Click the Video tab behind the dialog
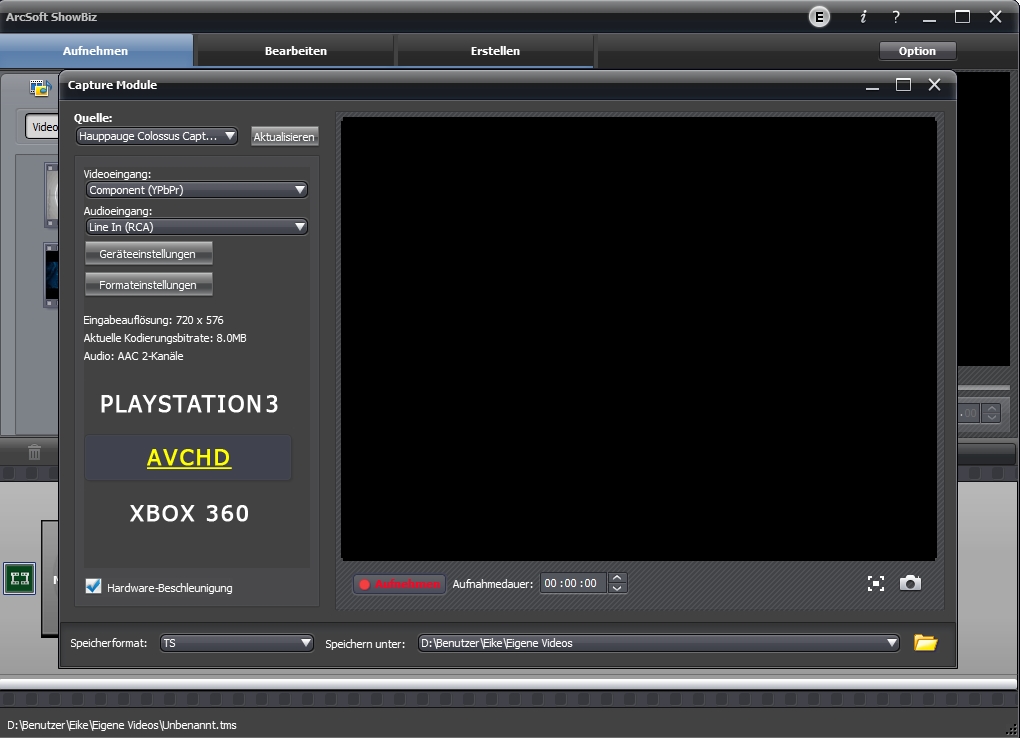The width and height of the screenshot is (1020, 738). click(43, 127)
